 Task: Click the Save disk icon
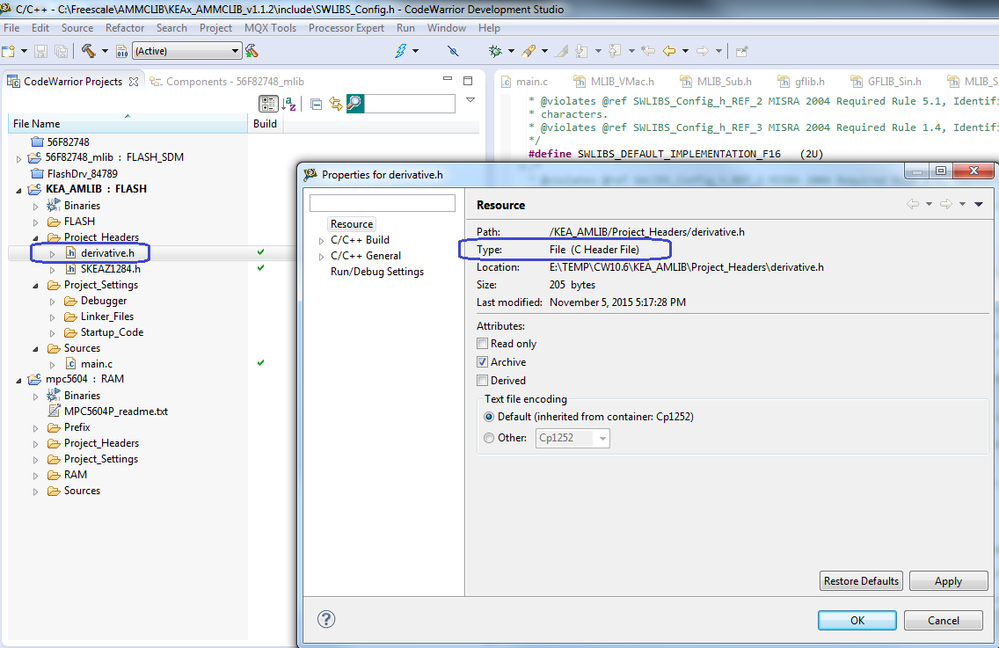point(41,51)
